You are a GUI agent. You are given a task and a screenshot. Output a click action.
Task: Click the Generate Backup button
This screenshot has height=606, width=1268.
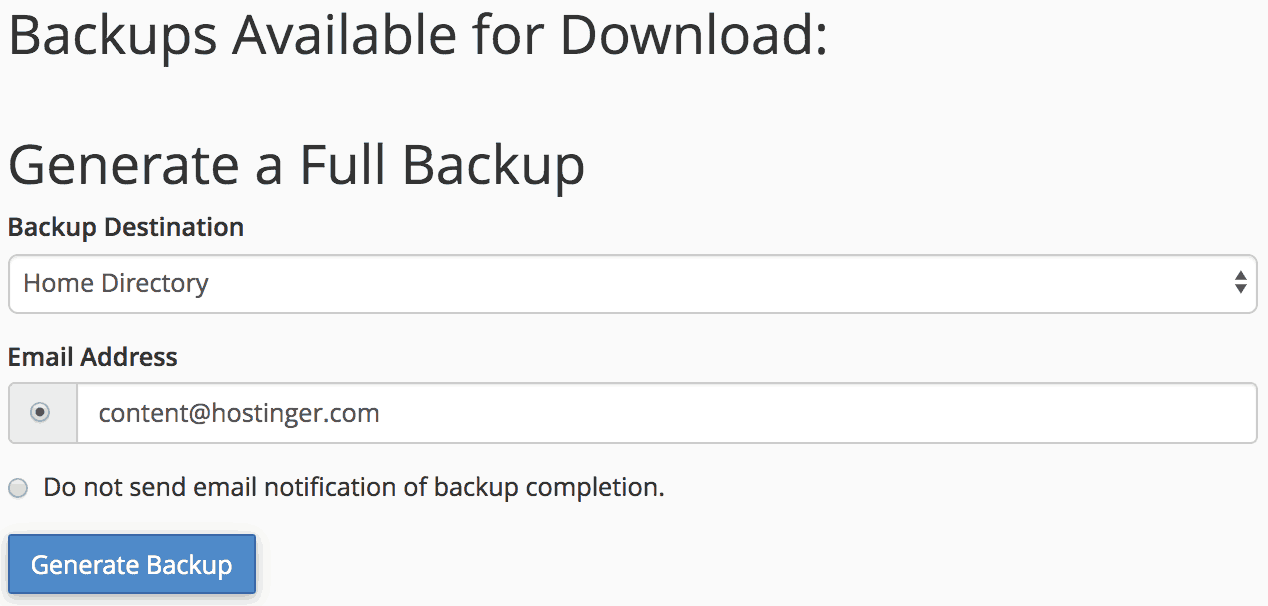pos(132,565)
